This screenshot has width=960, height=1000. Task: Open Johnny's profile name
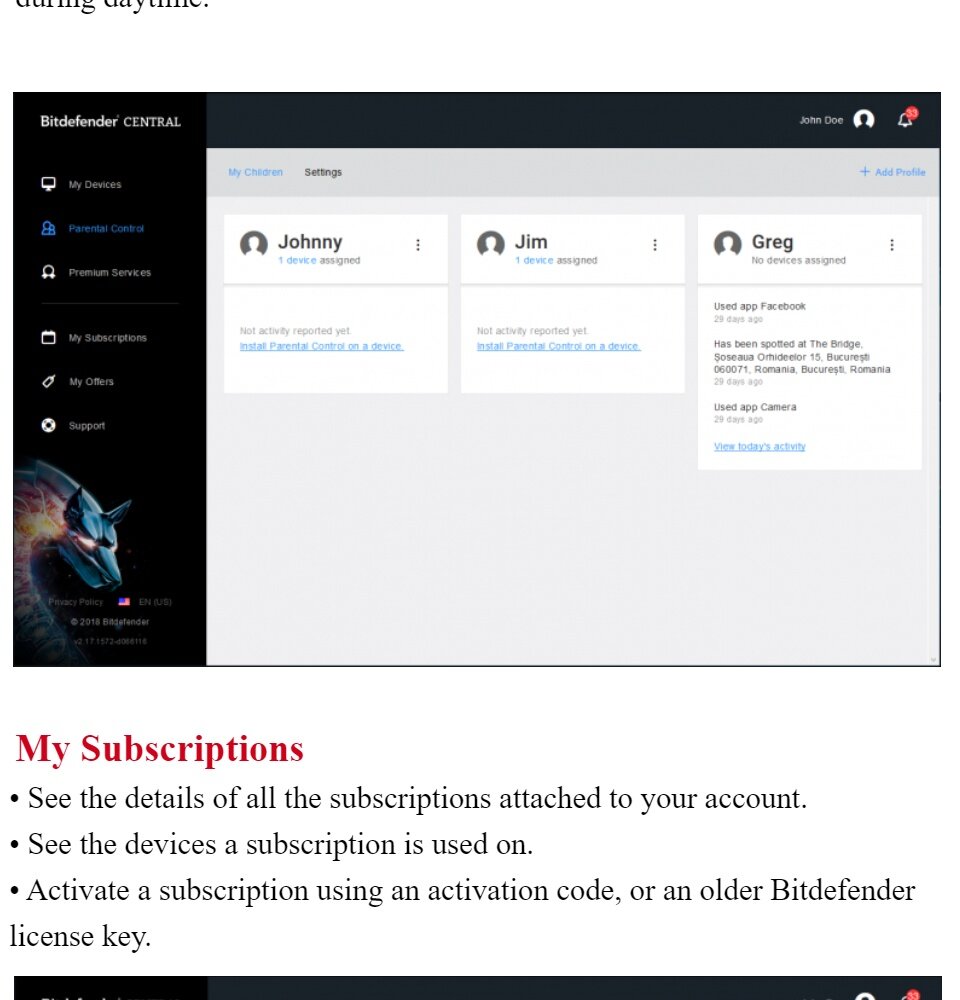310,242
